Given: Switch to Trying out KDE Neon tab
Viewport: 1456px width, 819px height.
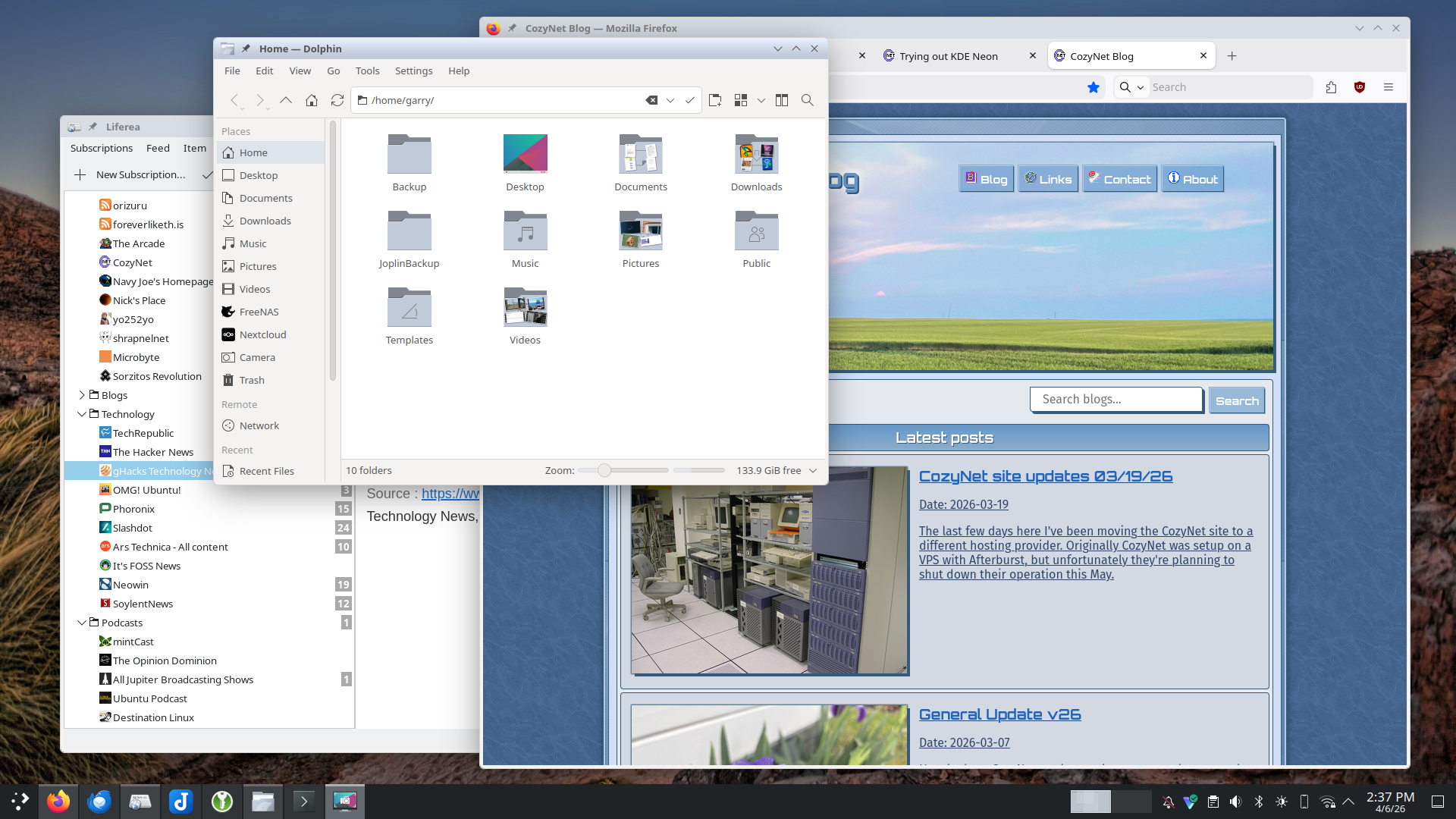Looking at the screenshot, I should [x=948, y=56].
